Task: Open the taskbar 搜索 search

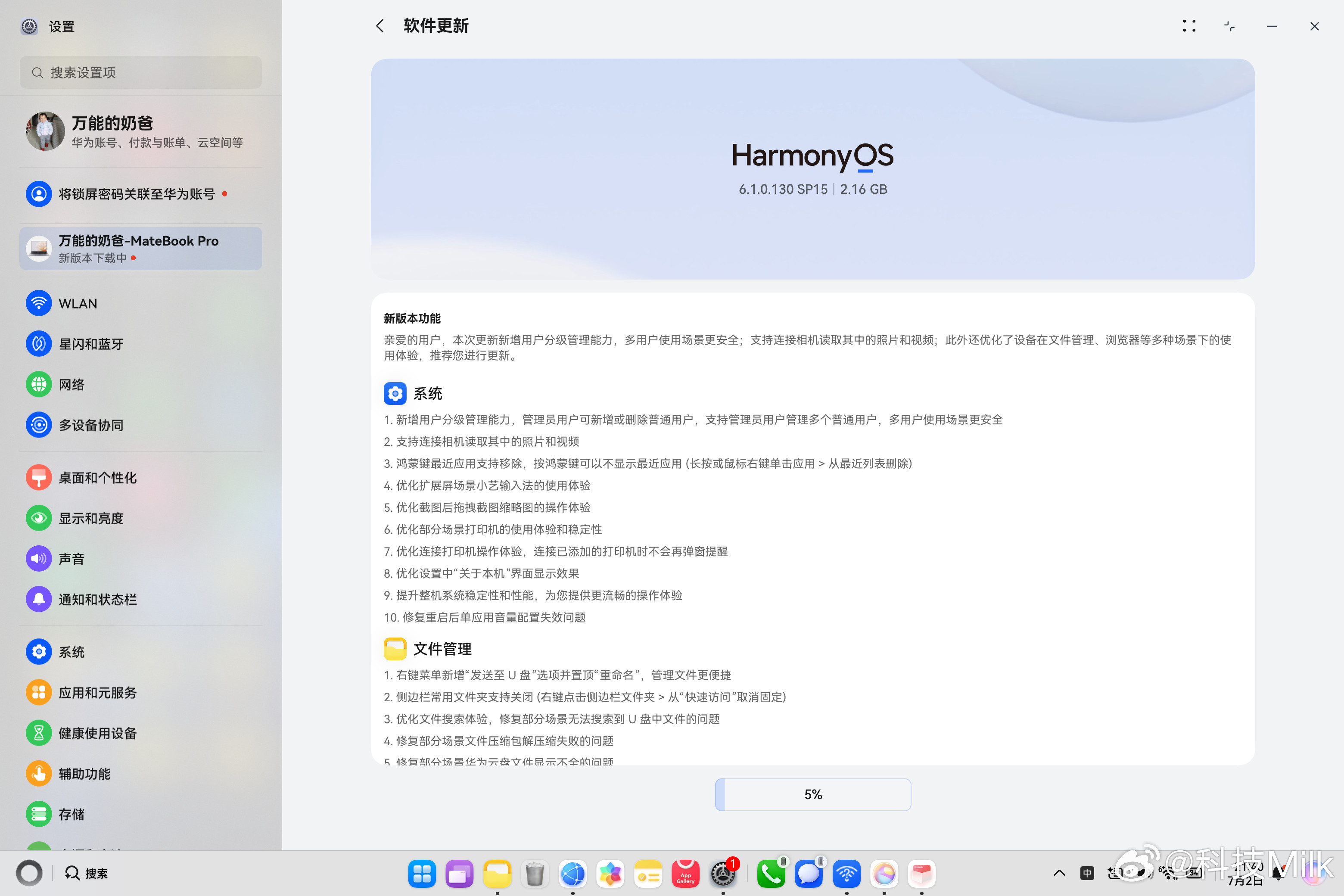Action: 87,873
